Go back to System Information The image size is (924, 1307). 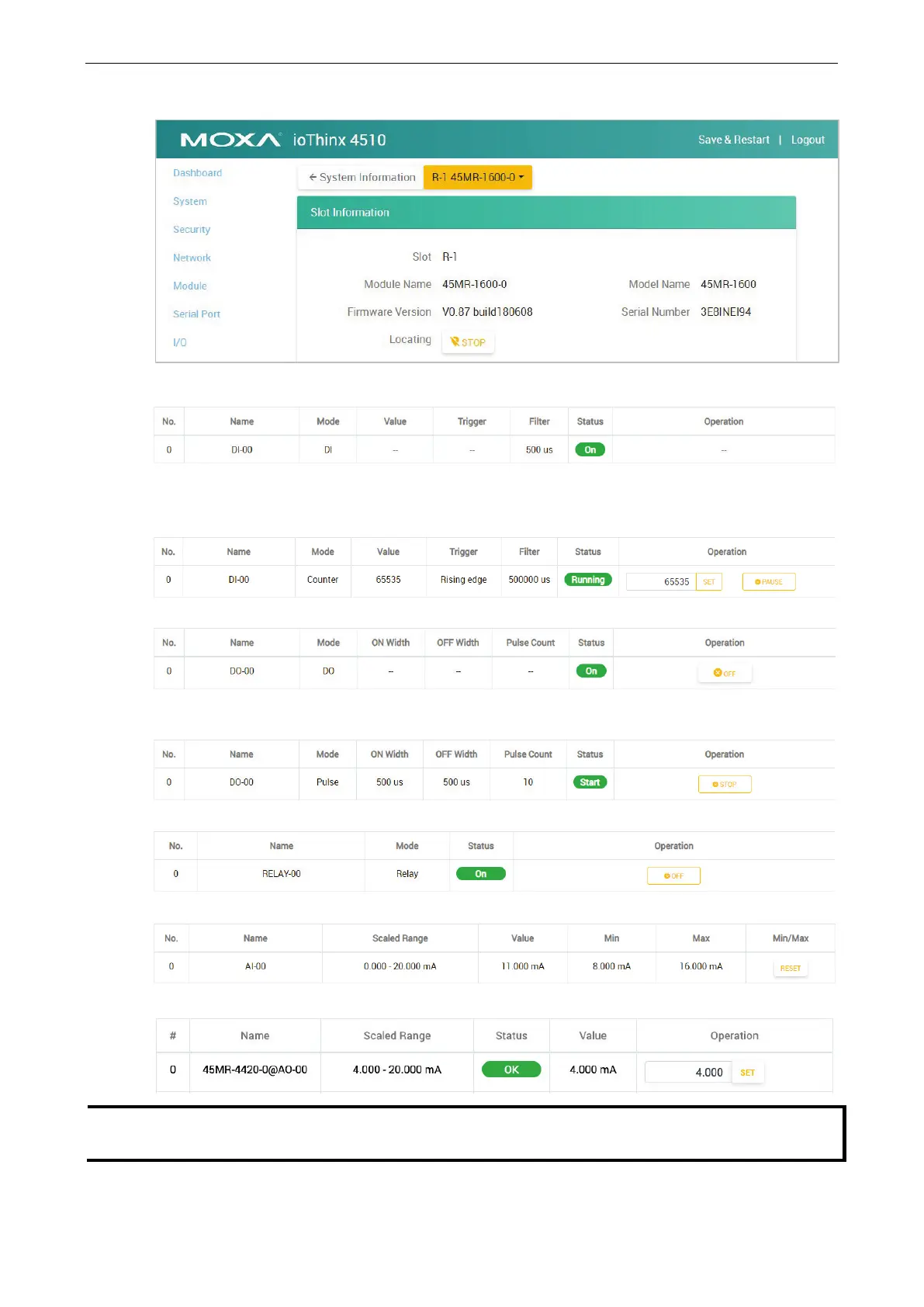(362, 177)
